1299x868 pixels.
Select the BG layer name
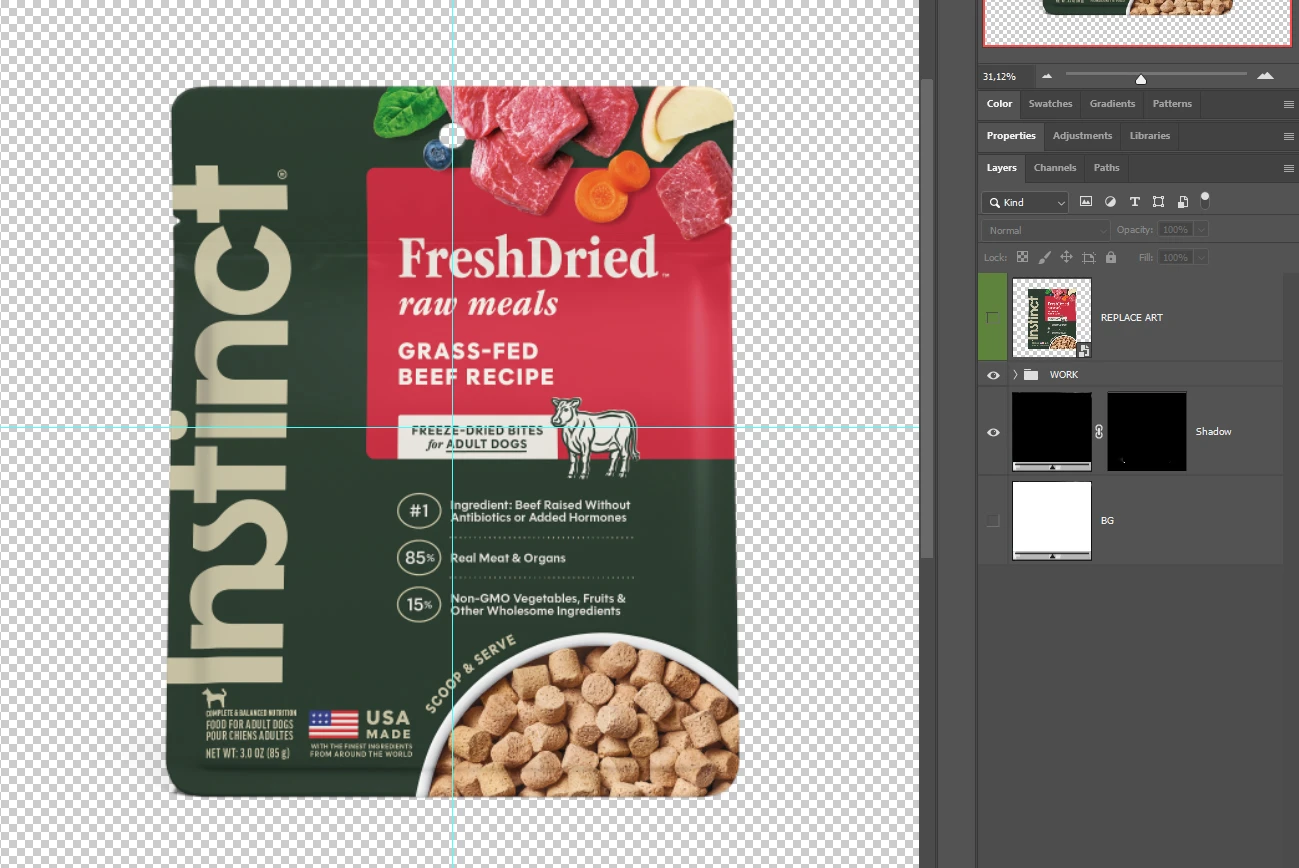click(x=1107, y=521)
